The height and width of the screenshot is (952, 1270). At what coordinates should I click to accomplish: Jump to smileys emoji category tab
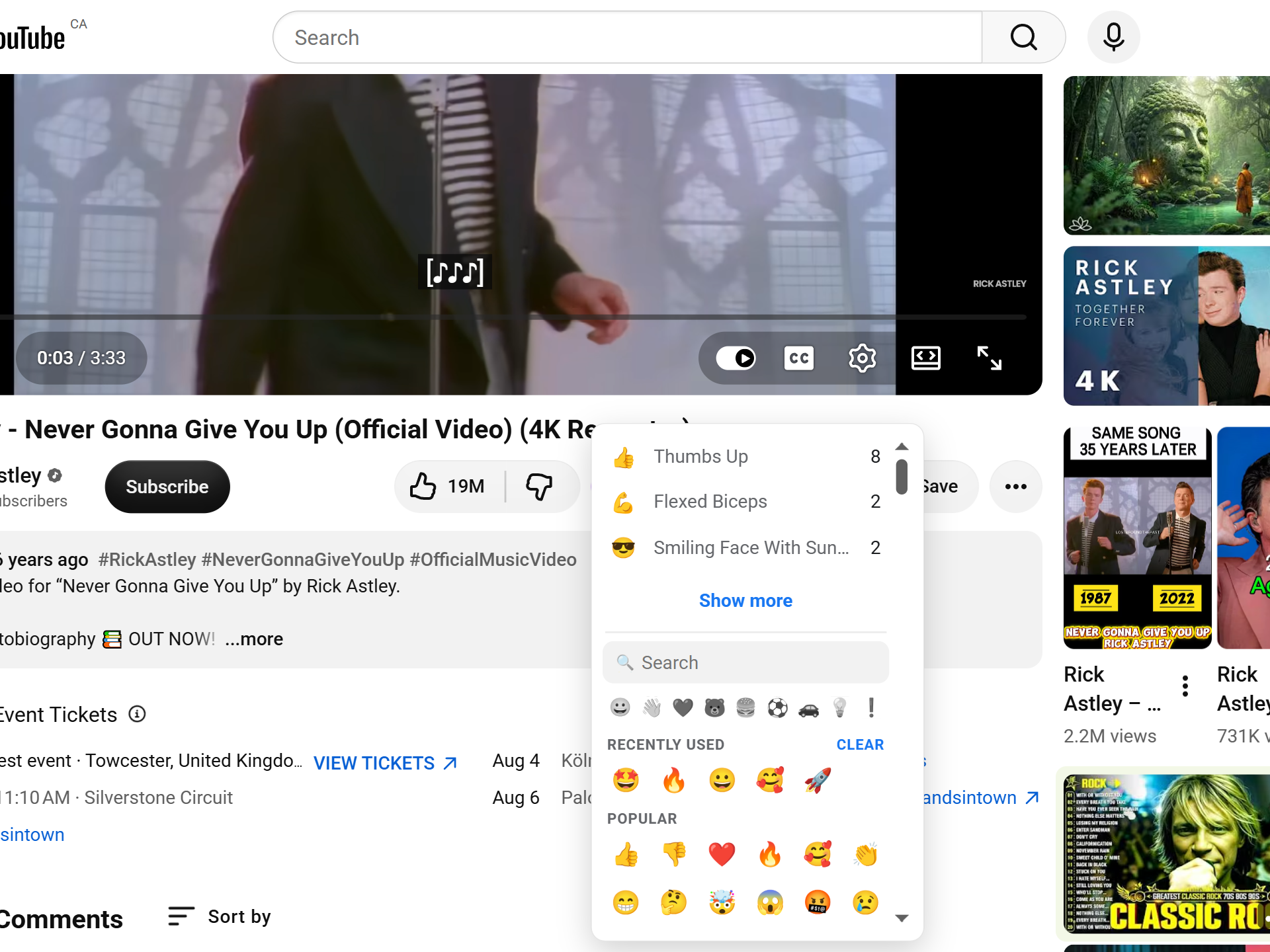coord(620,707)
